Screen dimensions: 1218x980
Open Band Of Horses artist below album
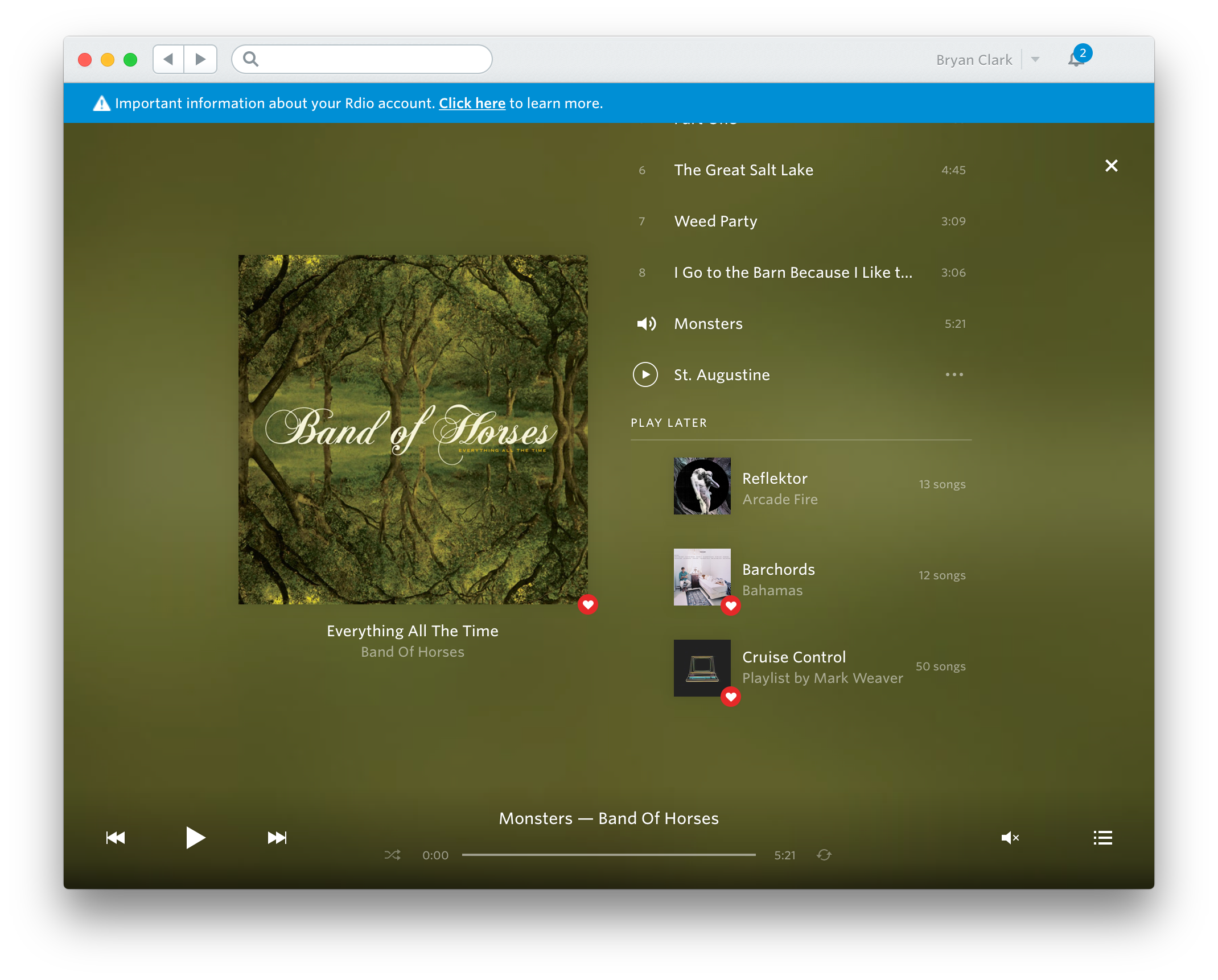pyautogui.click(x=413, y=652)
